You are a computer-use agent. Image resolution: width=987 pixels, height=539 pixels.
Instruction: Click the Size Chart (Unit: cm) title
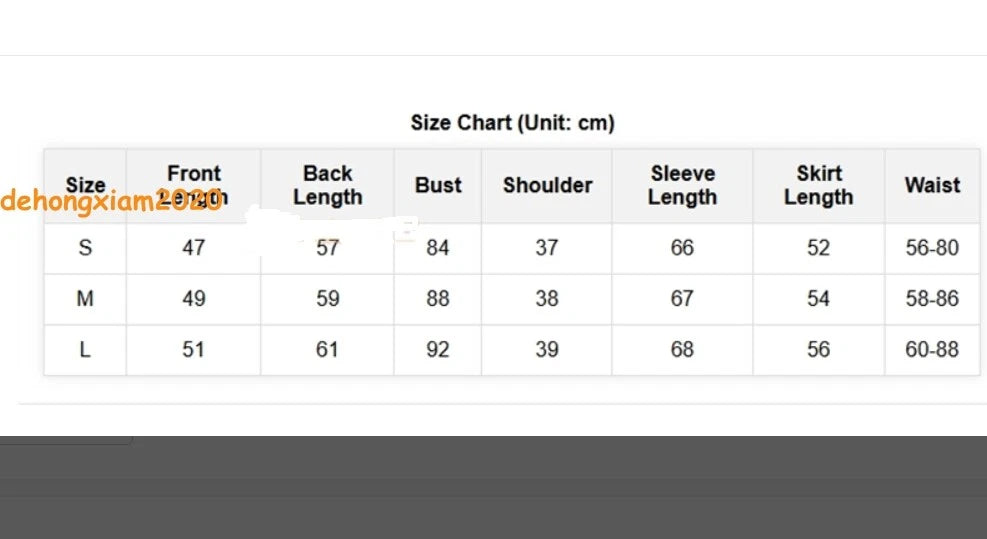pyautogui.click(x=512, y=122)
